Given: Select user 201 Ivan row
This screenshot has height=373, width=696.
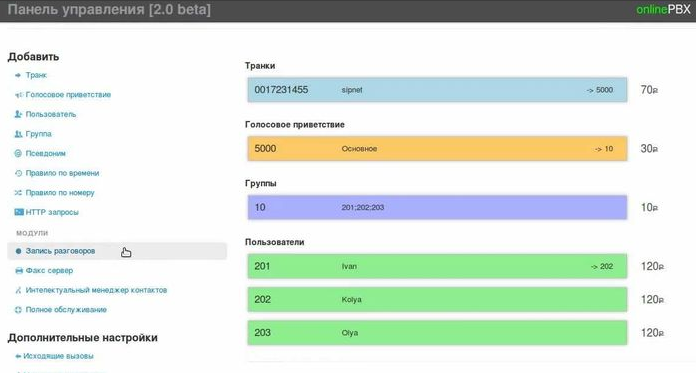Looking at the screenshot, I should pos(437,266).
